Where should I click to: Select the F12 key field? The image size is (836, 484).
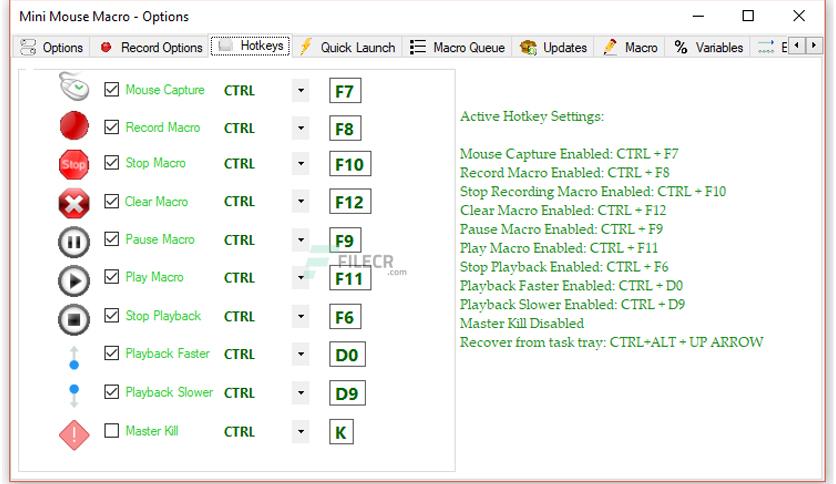coord(350,202)
